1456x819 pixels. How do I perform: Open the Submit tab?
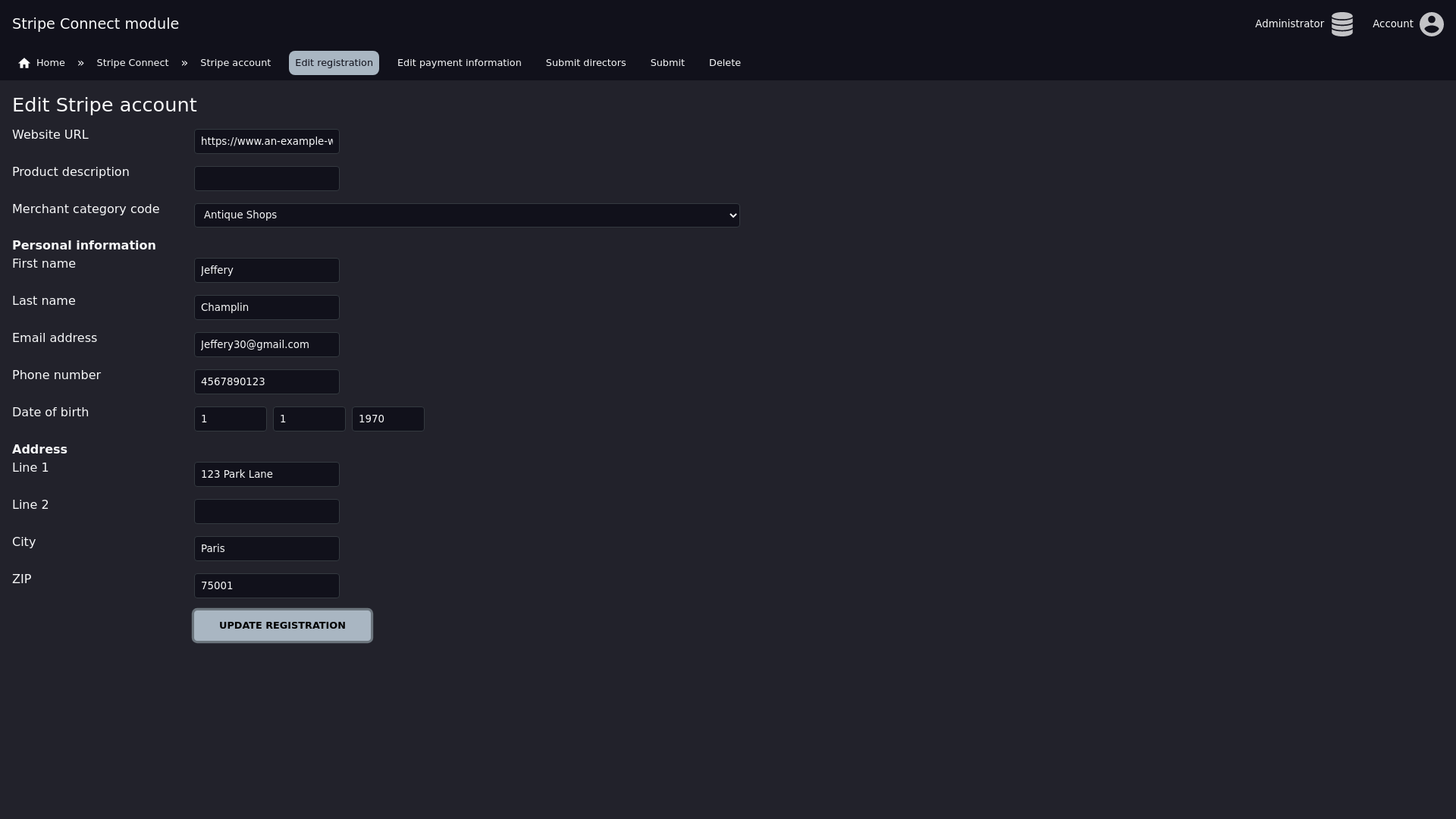pos(667,63)
